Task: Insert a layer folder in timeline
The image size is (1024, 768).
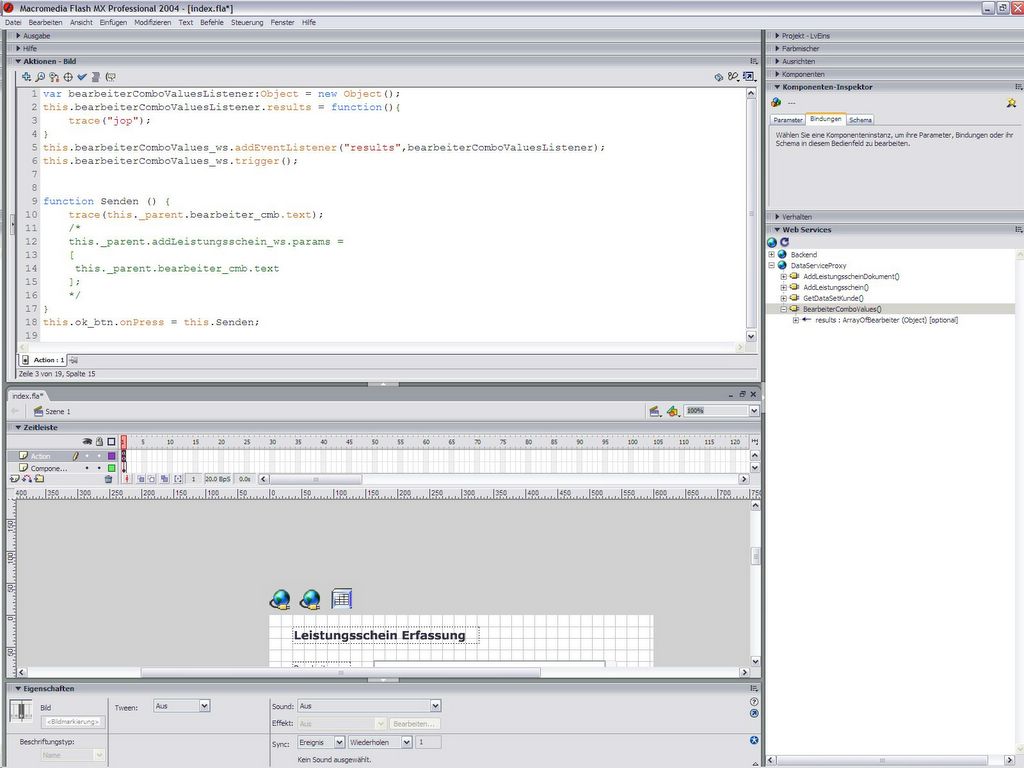Action: tap(40, 479)
